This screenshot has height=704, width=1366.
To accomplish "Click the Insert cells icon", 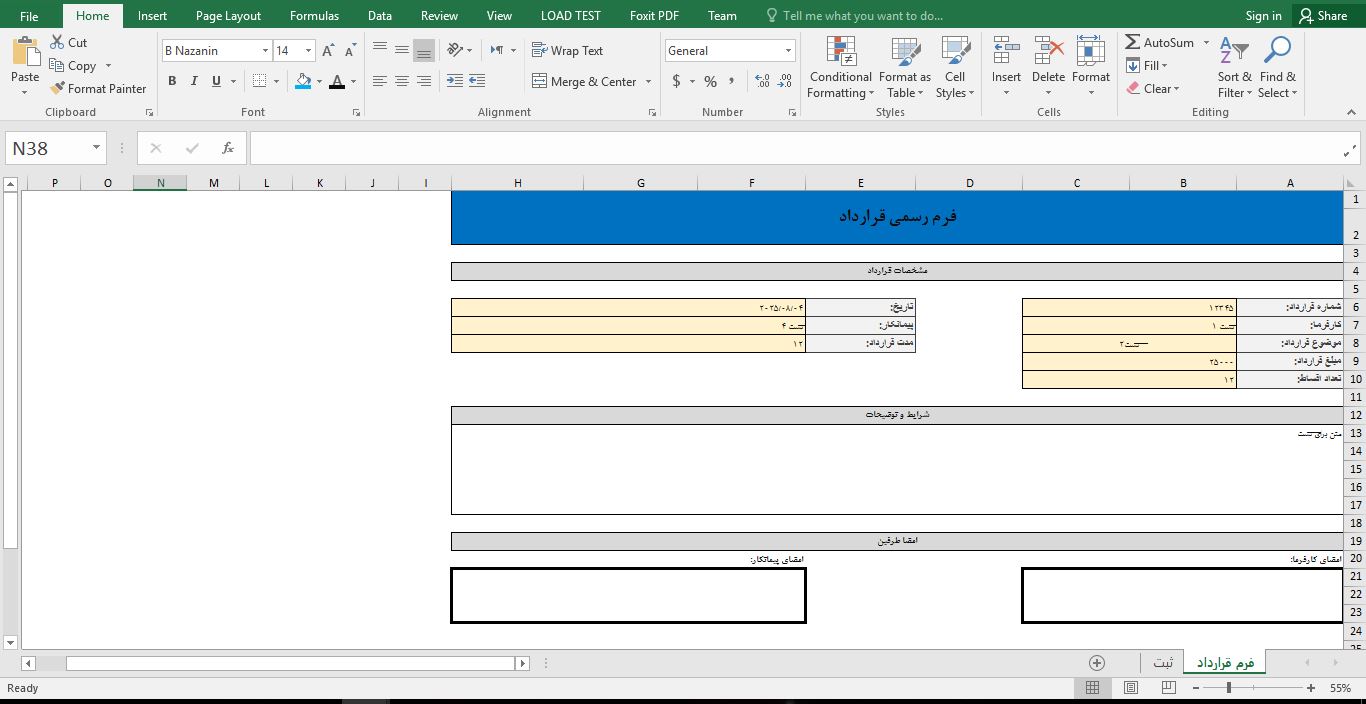I will tap(1006, 50).
